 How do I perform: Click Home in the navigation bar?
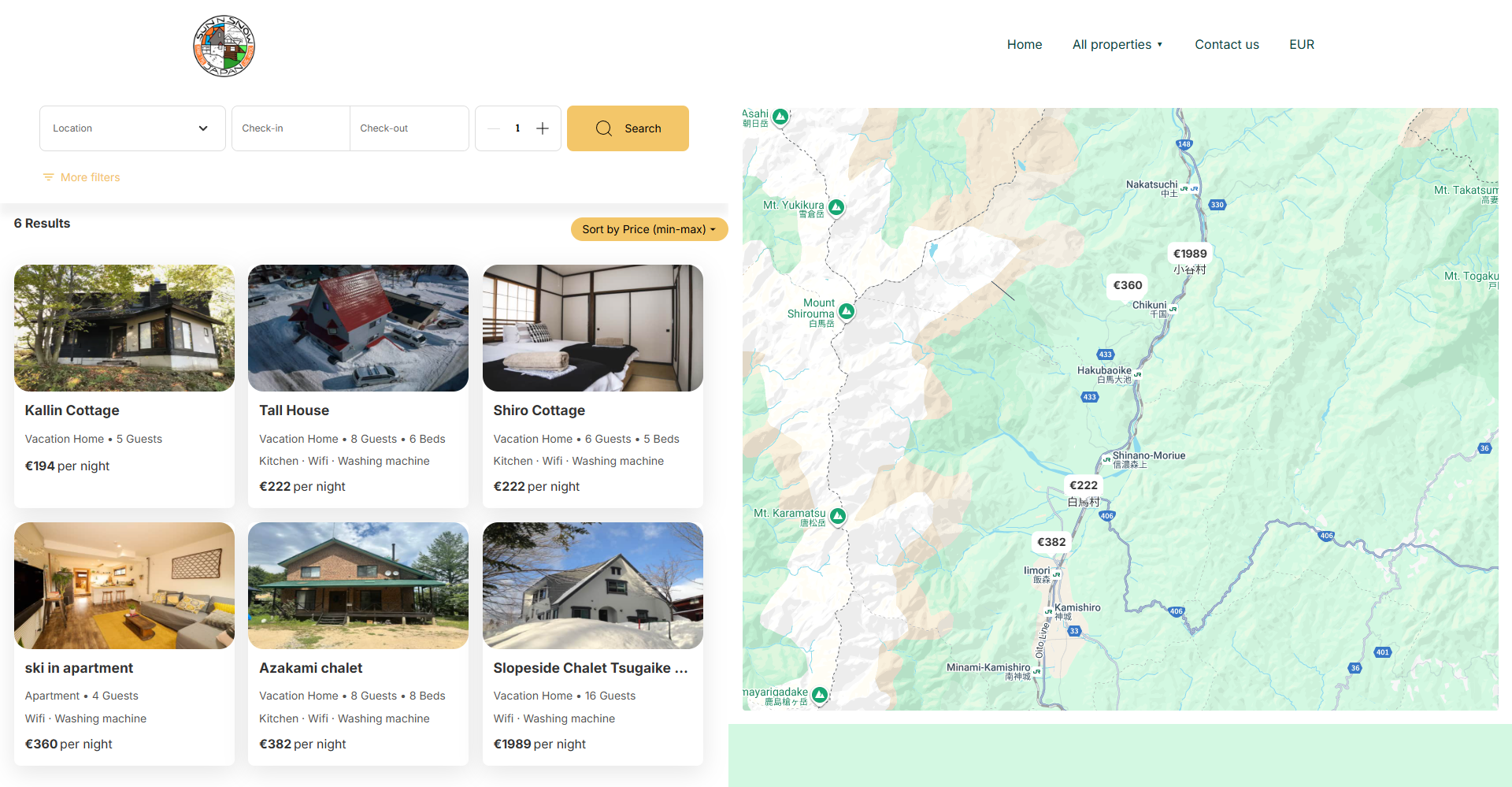tap(1024, 44)
